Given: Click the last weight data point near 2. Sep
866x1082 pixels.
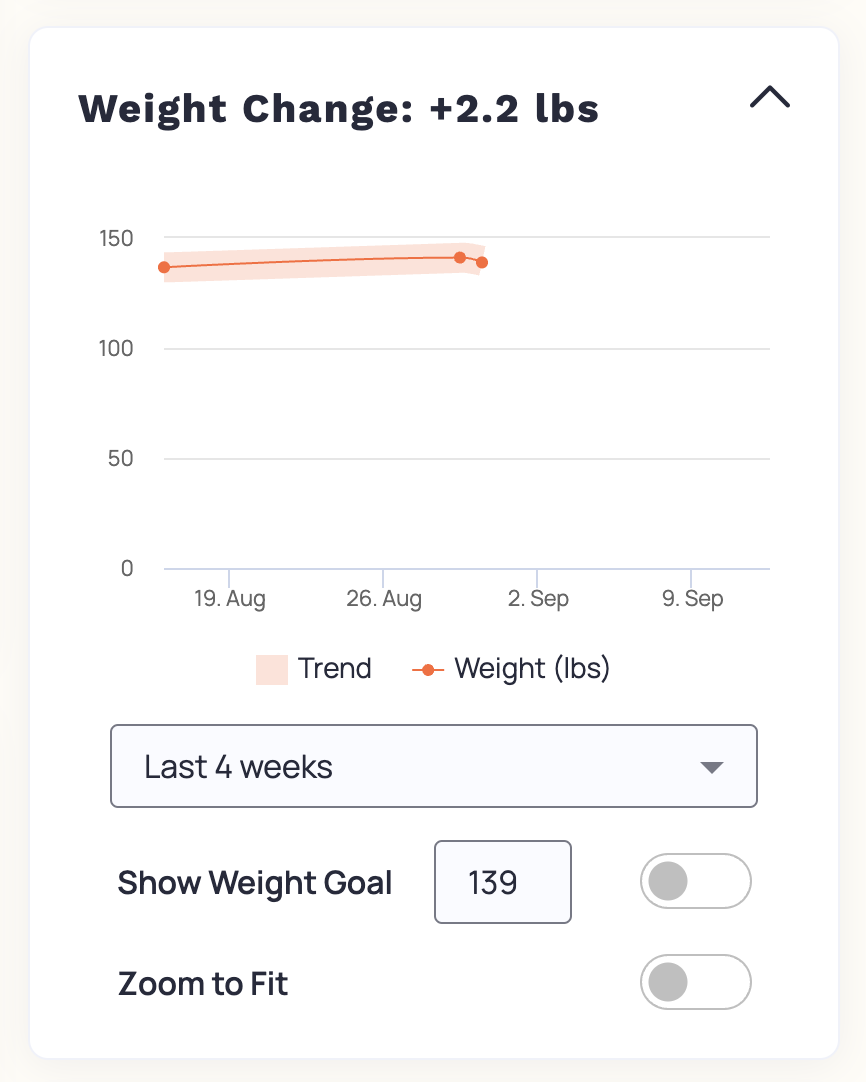Looking at the screenshot, I should click(x=482, y=262).
